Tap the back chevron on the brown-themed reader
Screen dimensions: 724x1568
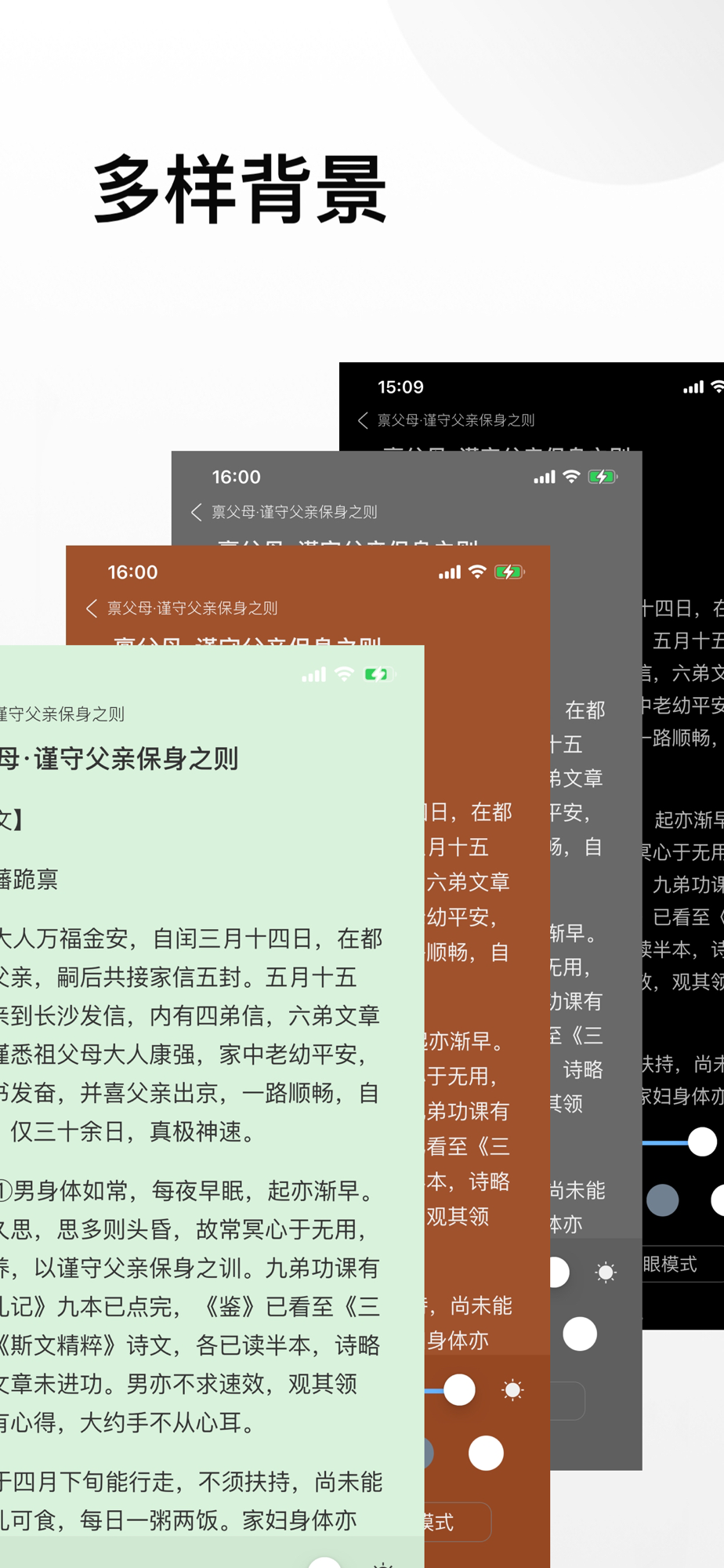pyautogui.click(x=92, y=608)
